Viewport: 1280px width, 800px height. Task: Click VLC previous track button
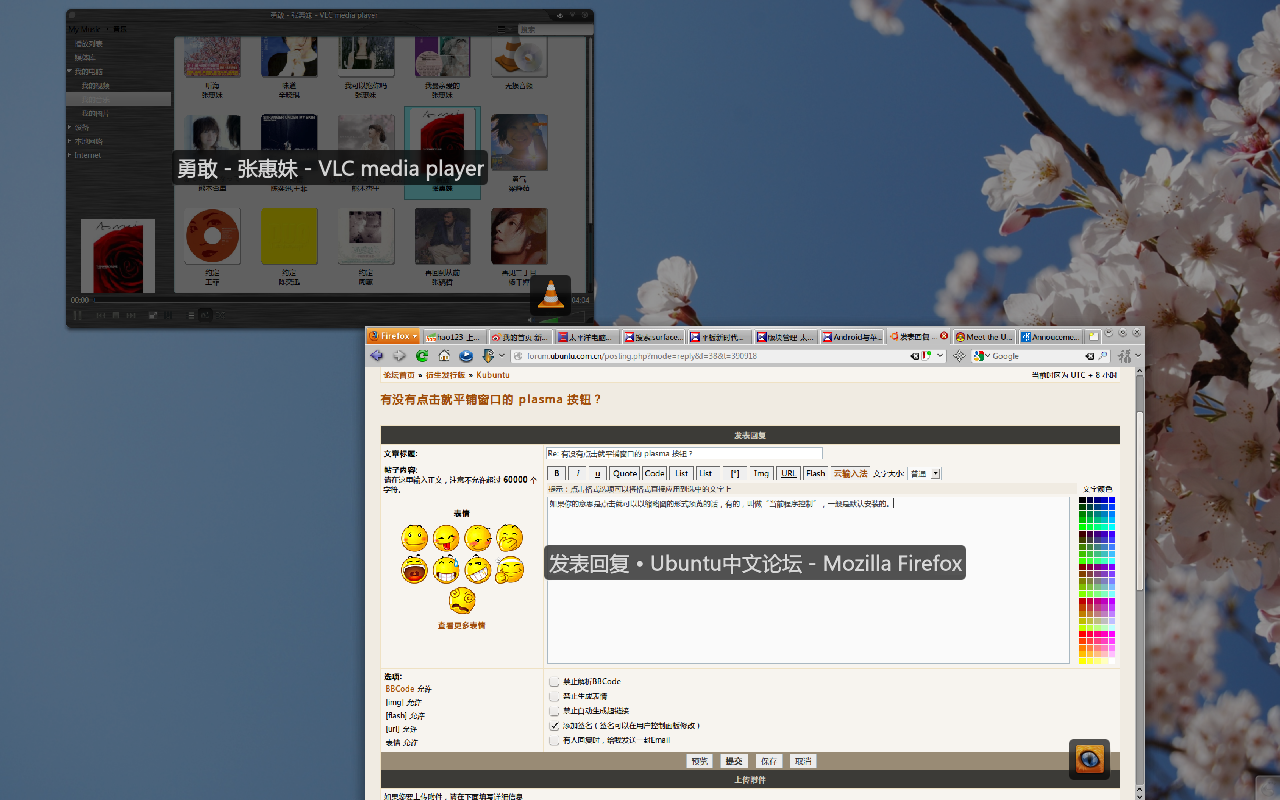click(x=101, y=315)
